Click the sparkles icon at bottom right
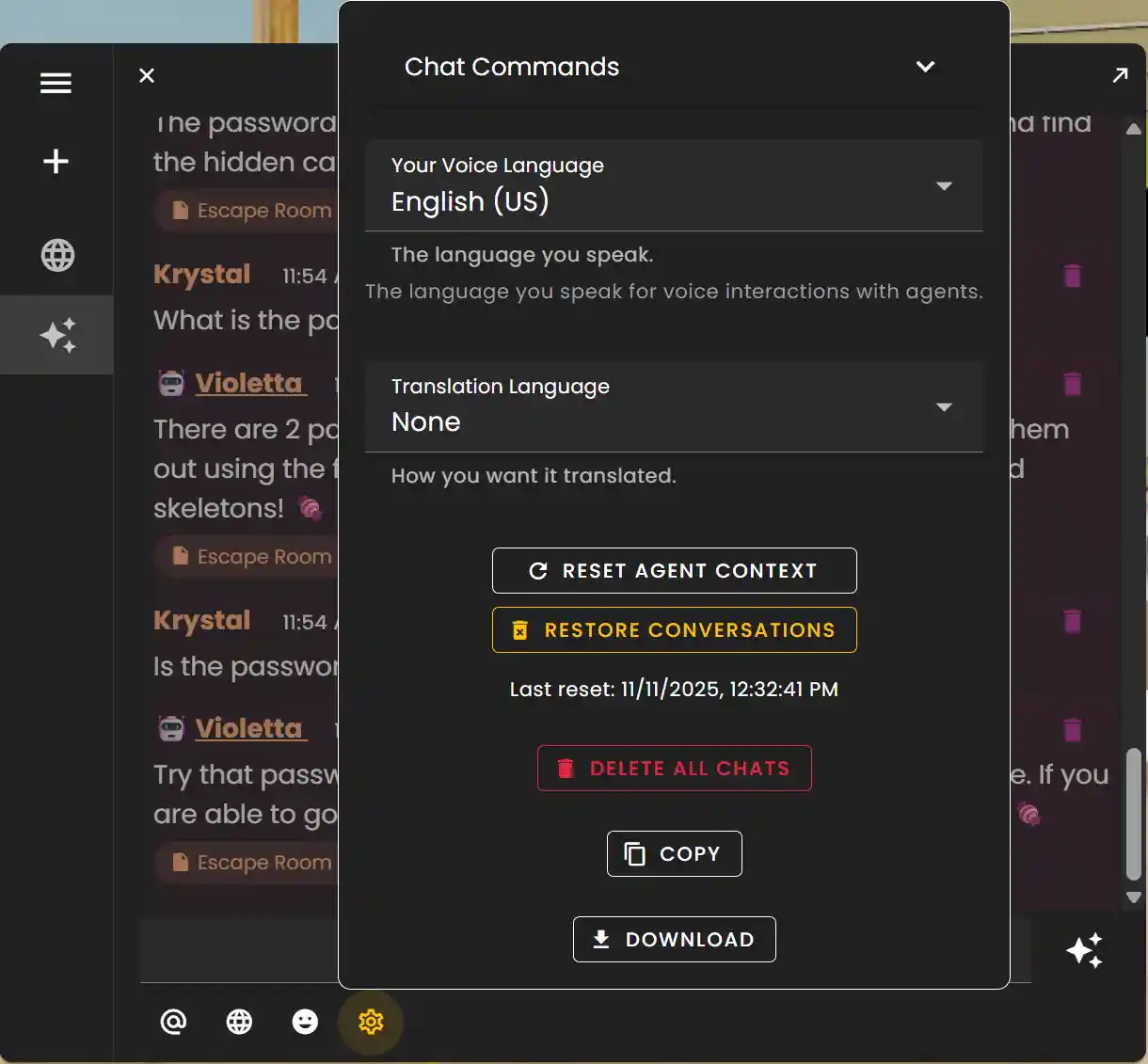 pyautogui.click(x=1084, y=951)
